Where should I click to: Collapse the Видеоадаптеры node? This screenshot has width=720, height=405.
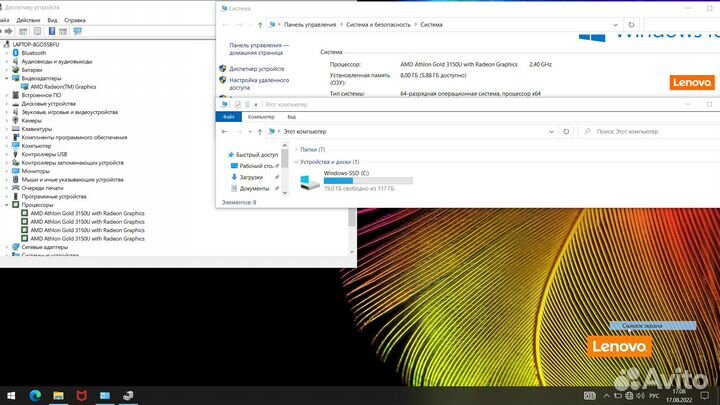pyautogui.click(x=7, y=79)
